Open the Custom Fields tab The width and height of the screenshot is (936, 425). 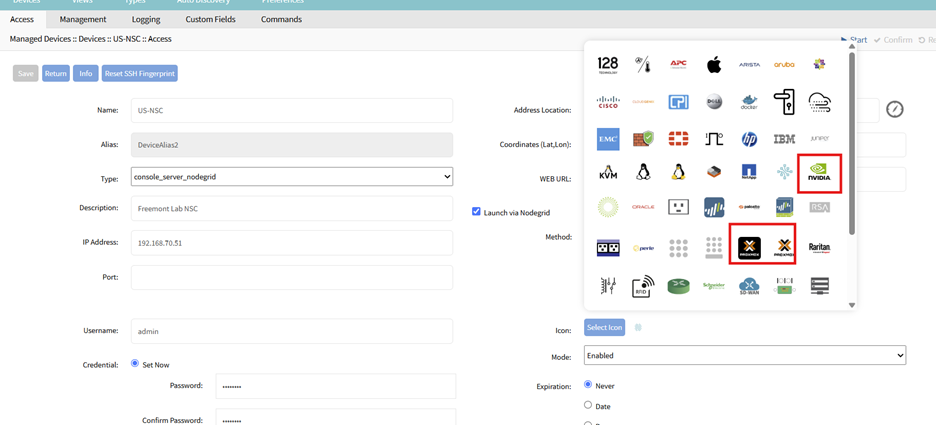click(211, 19)
